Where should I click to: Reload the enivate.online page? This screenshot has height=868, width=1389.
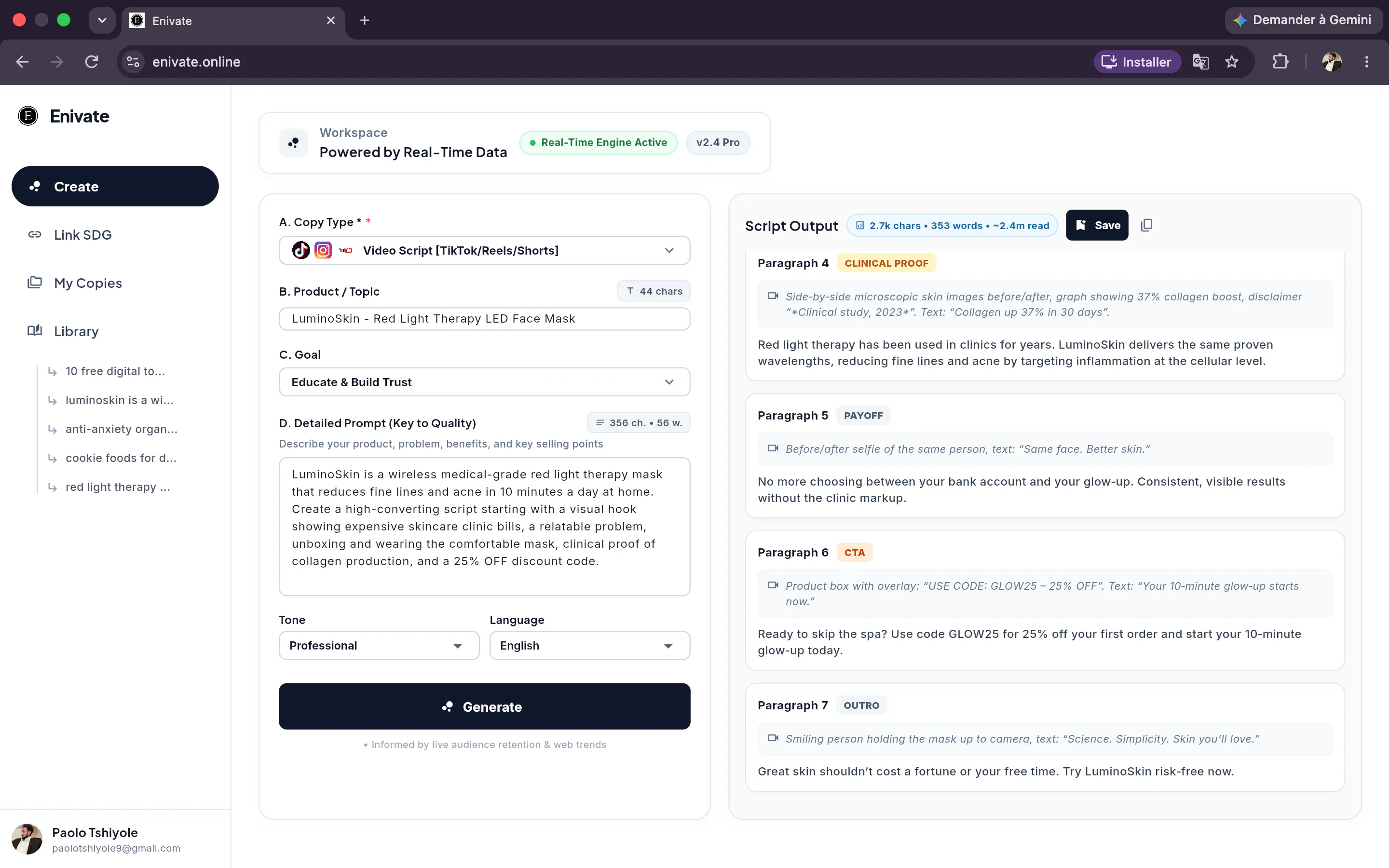coord(92,62)
